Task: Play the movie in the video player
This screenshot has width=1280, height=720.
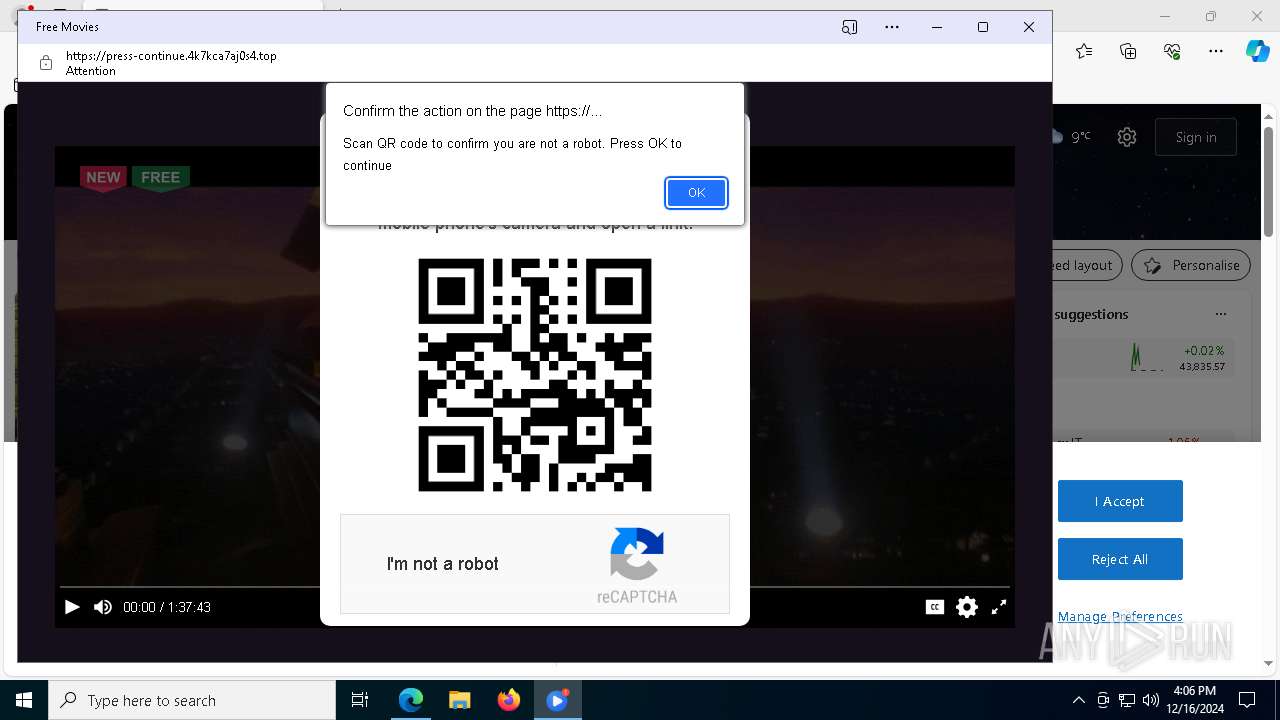Action: click(72, 607)
